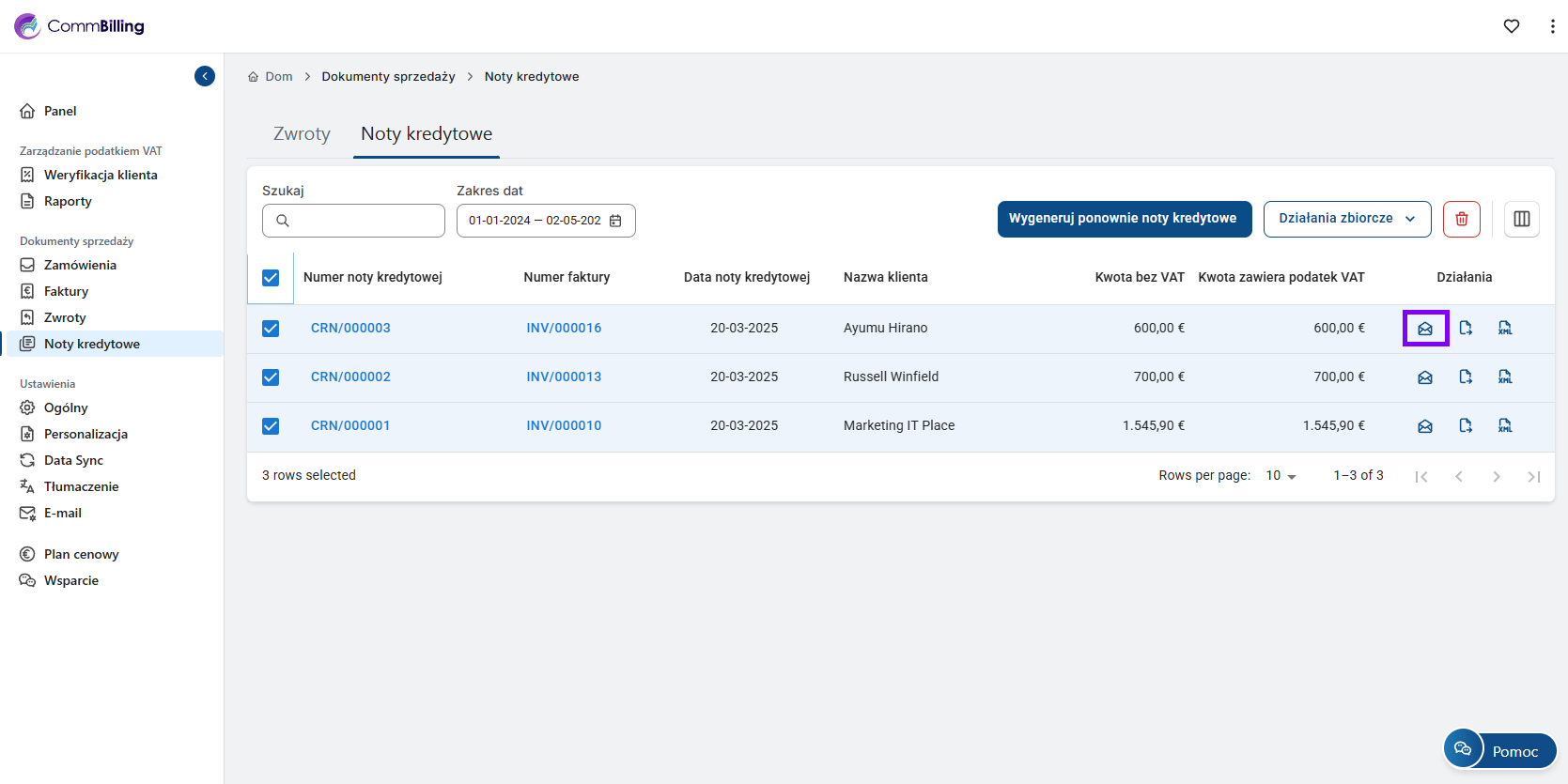Open invoice link INV/000016
The width and height of the screenshot is (1568, 784).
pyautogui.click(x=564, y=328)
